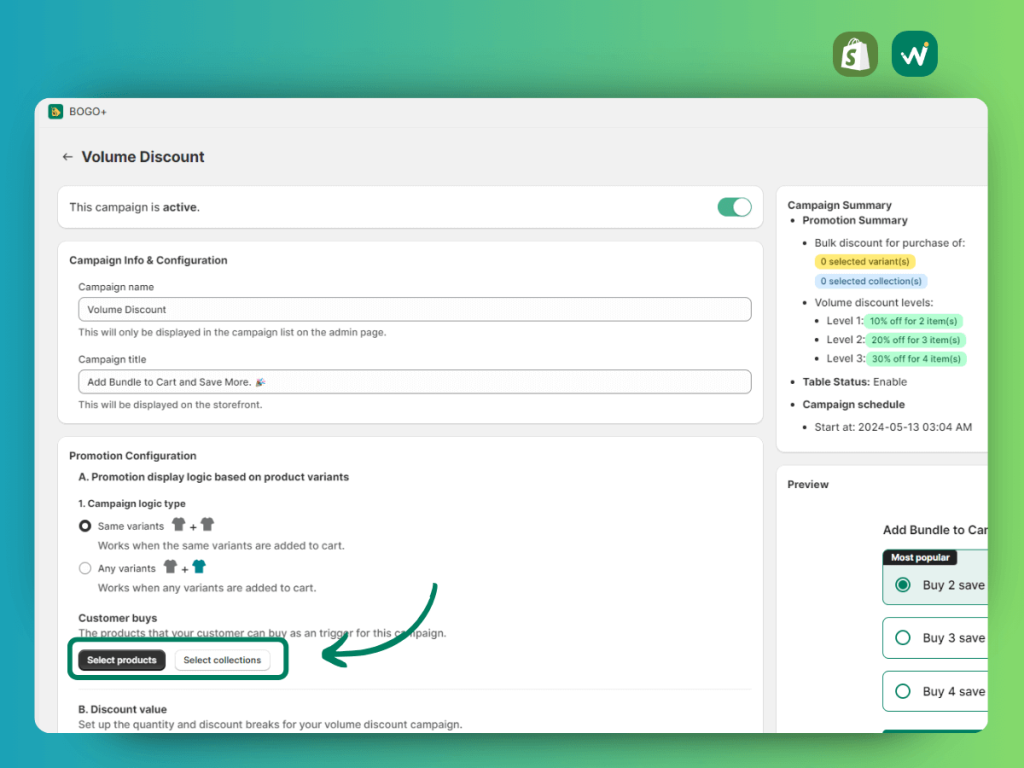Click the Campaign schedule label

[x=854, y=404]
